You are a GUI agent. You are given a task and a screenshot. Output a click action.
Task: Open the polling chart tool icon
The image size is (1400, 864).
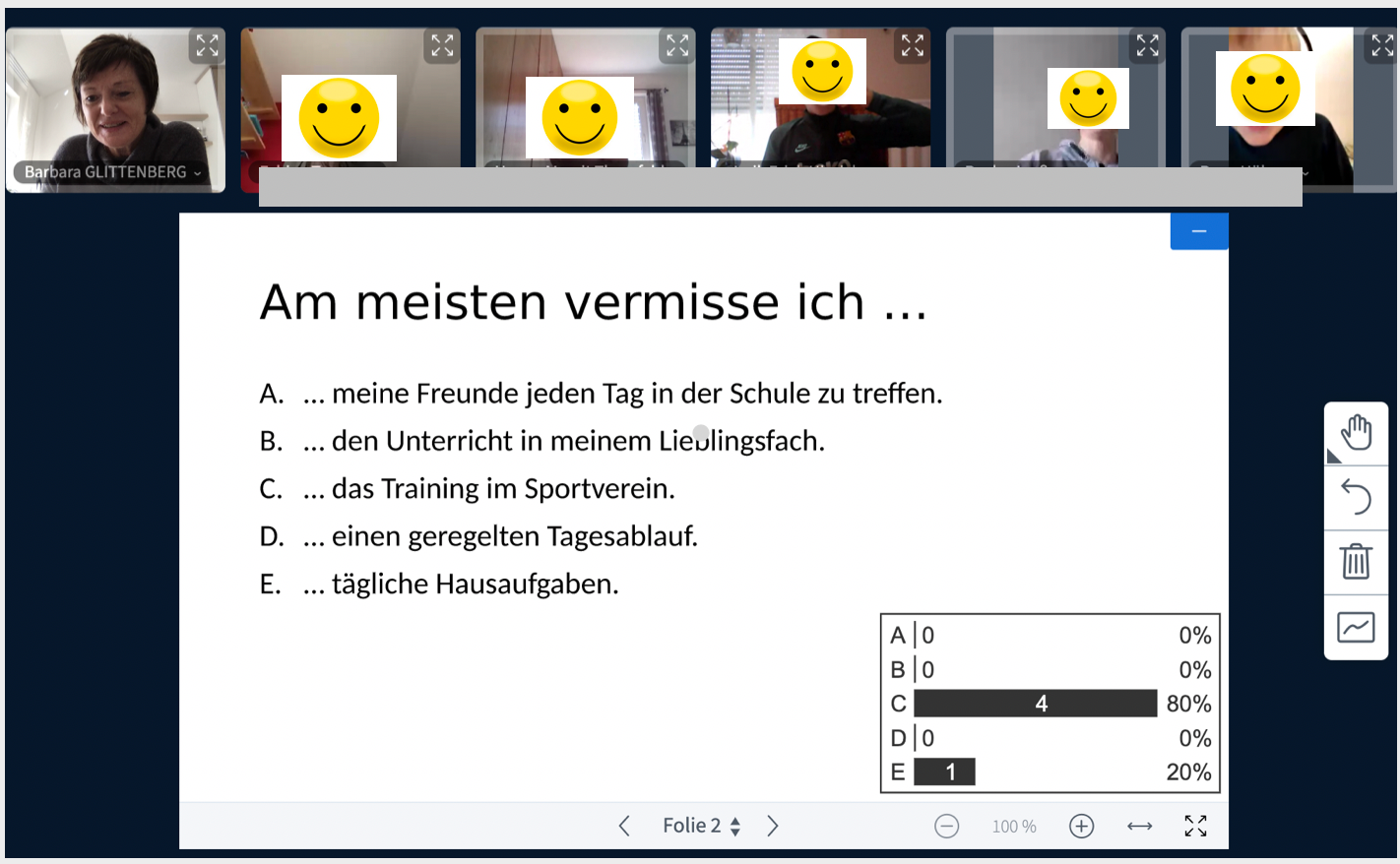tap(1356, 627)
